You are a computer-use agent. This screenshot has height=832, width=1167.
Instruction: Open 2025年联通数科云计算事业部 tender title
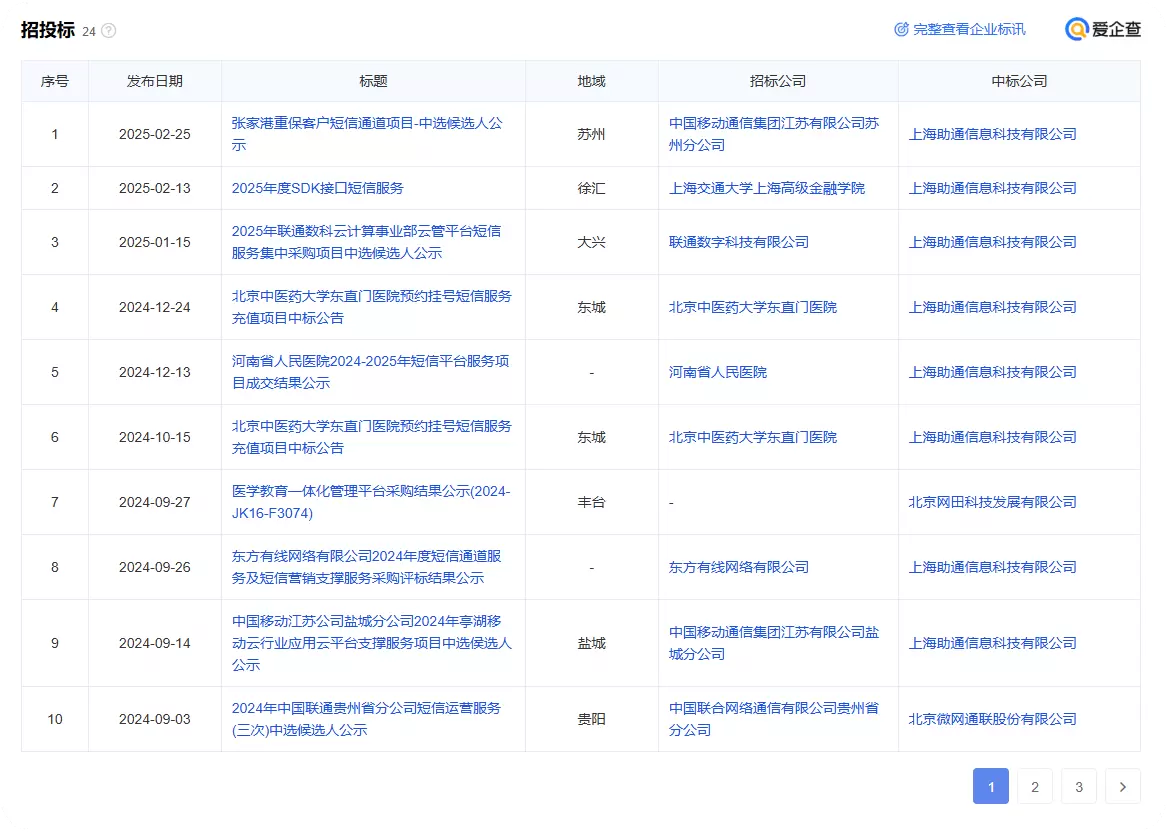[366, 242]
